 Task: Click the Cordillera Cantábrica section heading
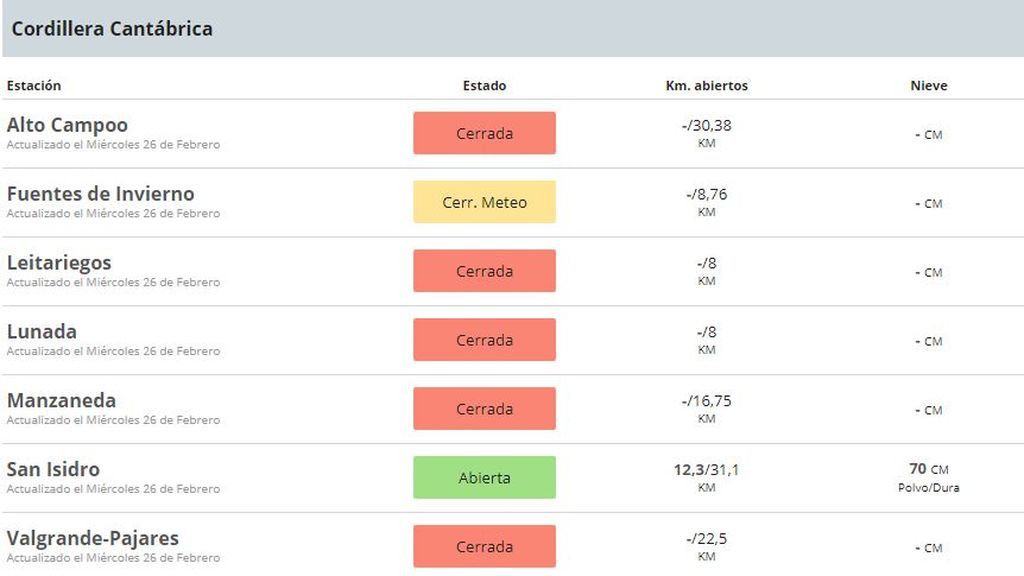(112, 29)
